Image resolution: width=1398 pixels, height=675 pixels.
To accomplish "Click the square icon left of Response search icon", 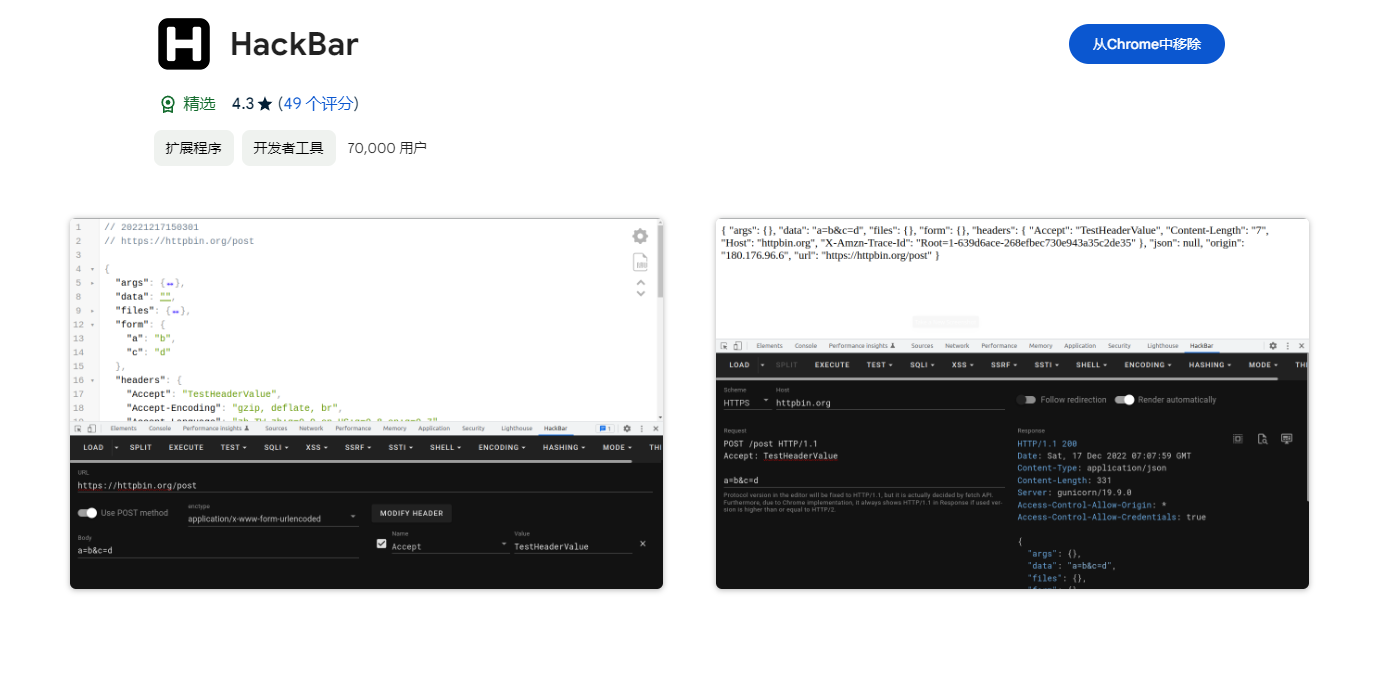I will tap(1237, 438).
